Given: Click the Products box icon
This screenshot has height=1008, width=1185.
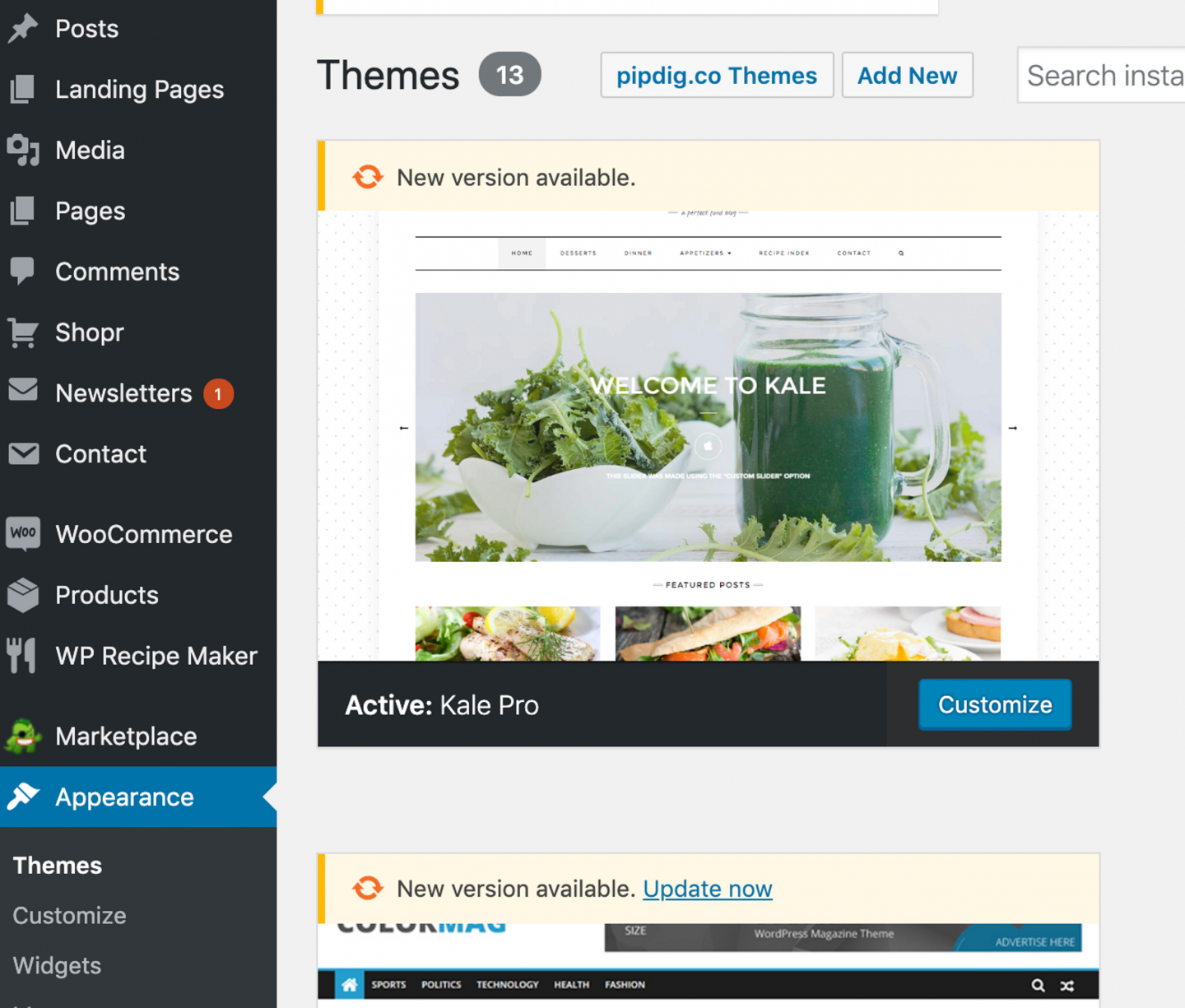Looking at the screenshot, I should tap(23, 595).
